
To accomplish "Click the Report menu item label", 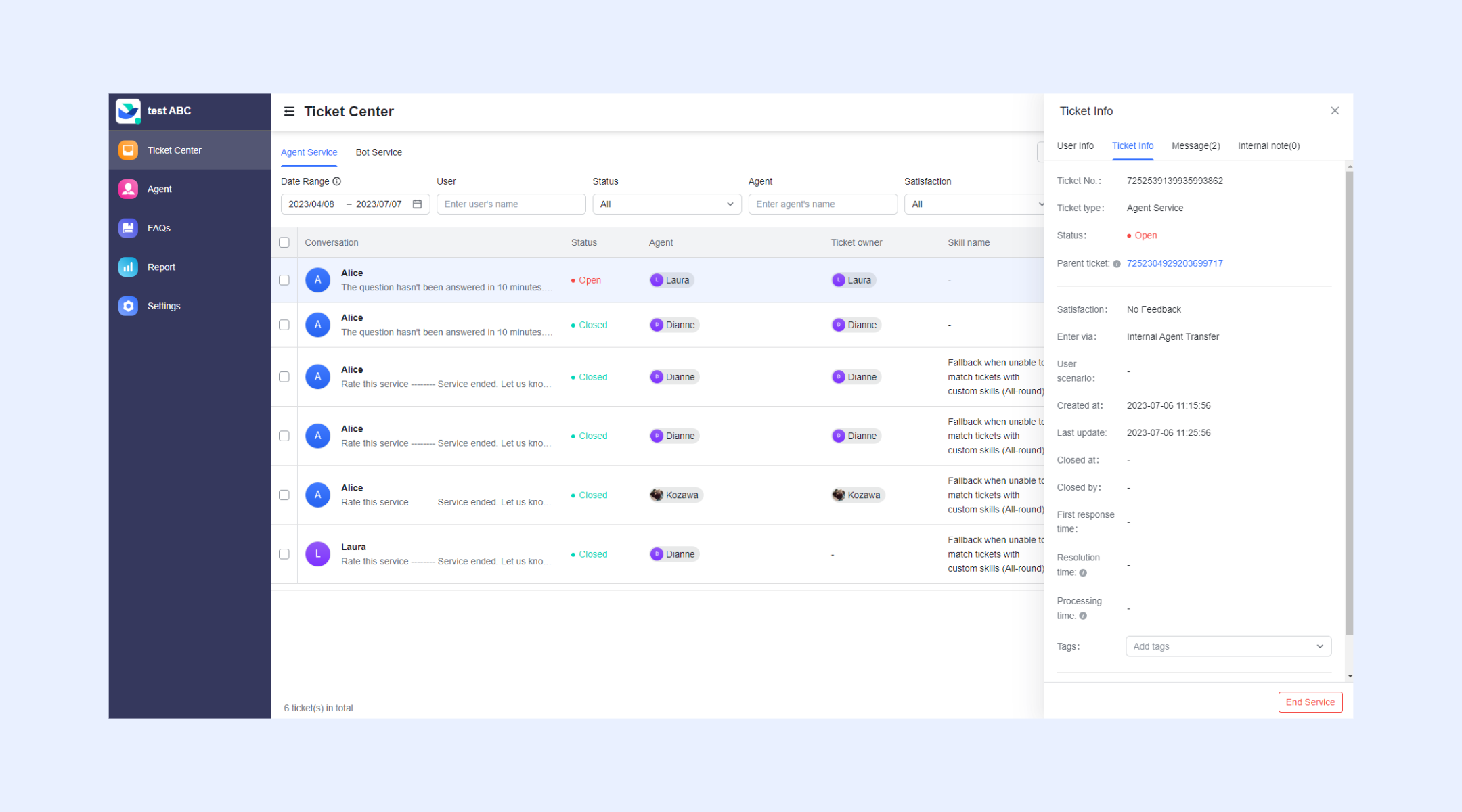I will coord(161,267).
